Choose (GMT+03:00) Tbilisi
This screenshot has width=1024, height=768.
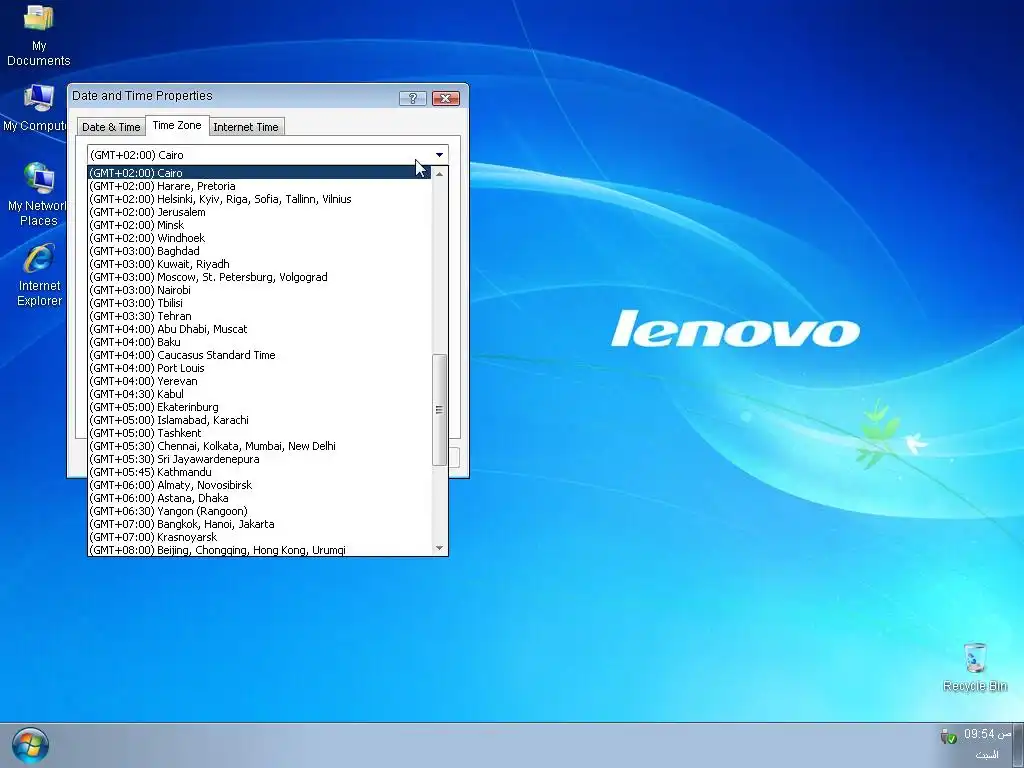click(259, 303)
